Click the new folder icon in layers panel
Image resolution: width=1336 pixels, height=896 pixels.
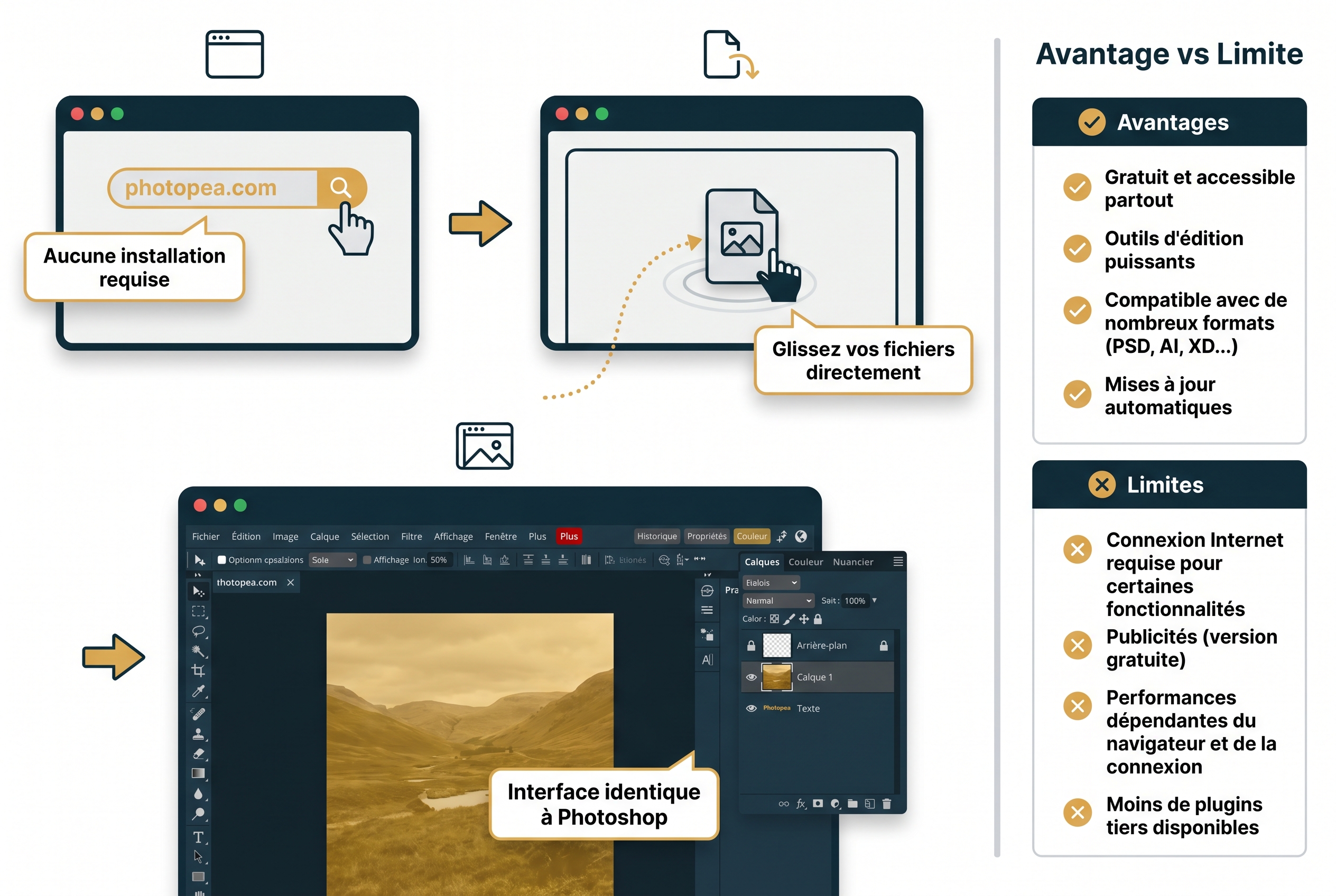(852, 804)
